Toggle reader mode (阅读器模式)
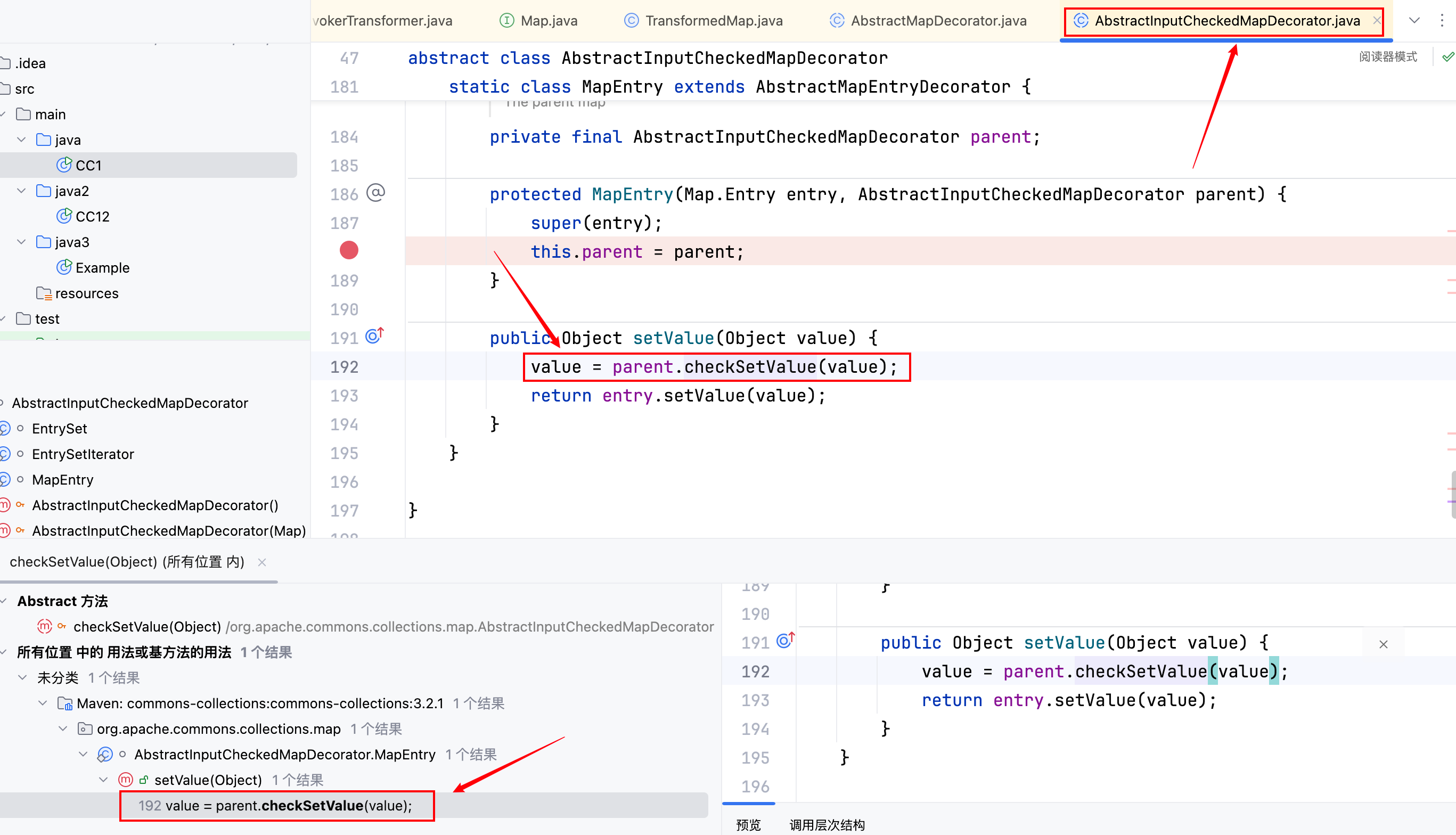This screenshot has width=1456, height=835. 1388,57
